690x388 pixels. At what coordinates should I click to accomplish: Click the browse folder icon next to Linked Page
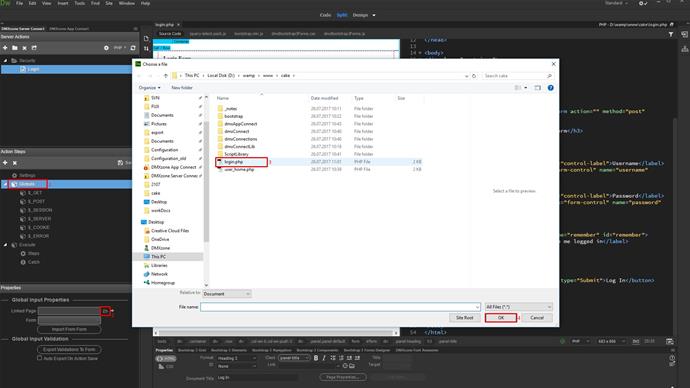[x=105, y=311]
